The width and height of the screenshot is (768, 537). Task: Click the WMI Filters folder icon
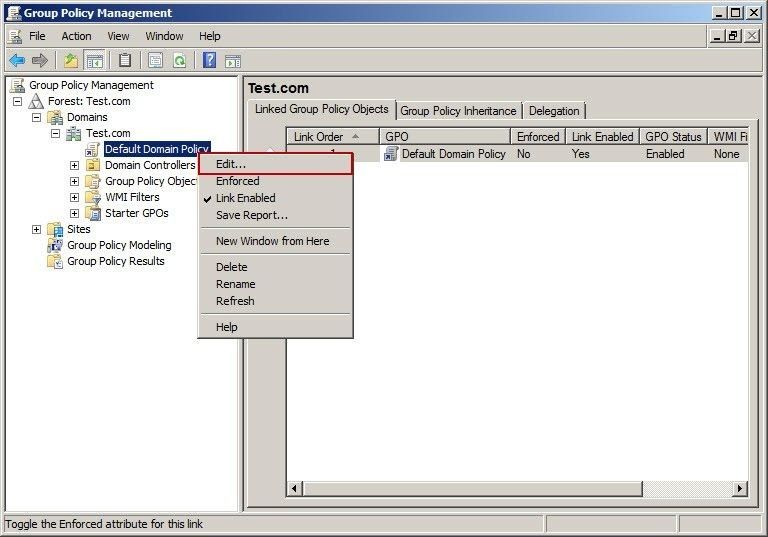pyautogui.click(x=93, y=197)
